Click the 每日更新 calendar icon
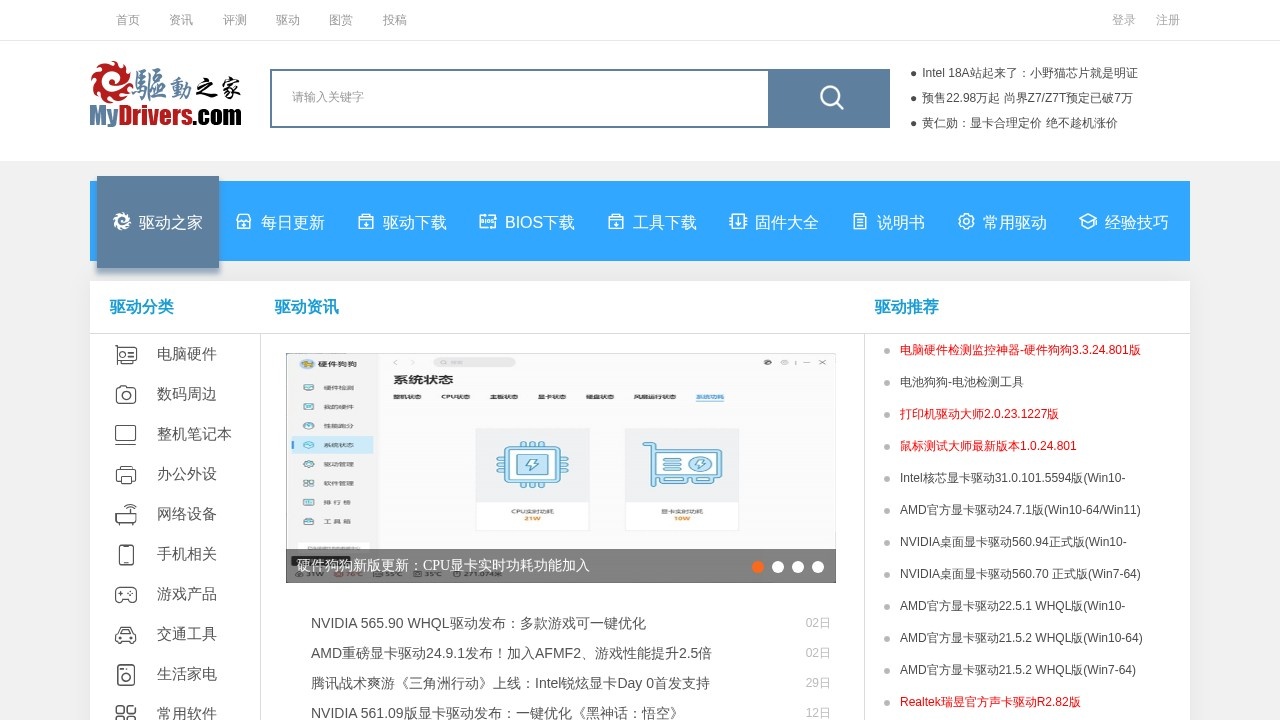This screenshot has height=720, width=1280. click(243, 221)
